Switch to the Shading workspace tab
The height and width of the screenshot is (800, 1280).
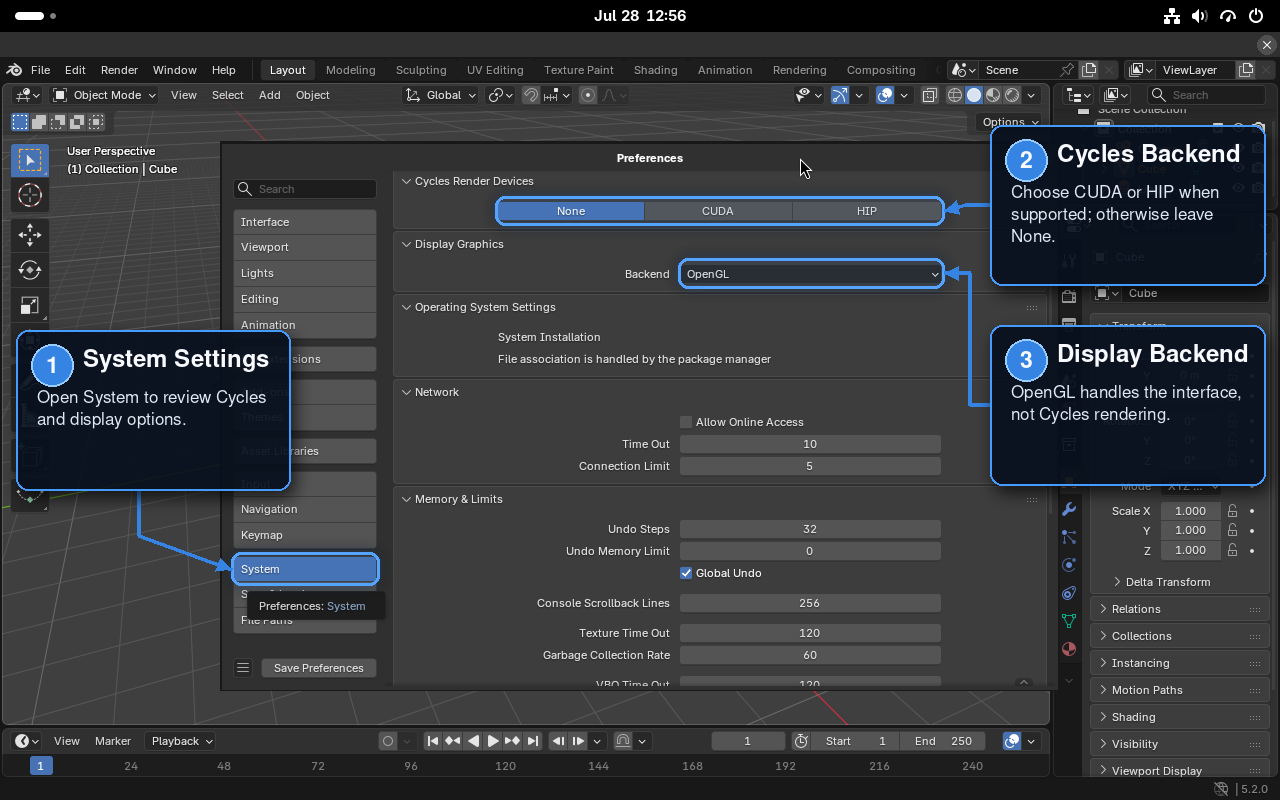point(655,70)
